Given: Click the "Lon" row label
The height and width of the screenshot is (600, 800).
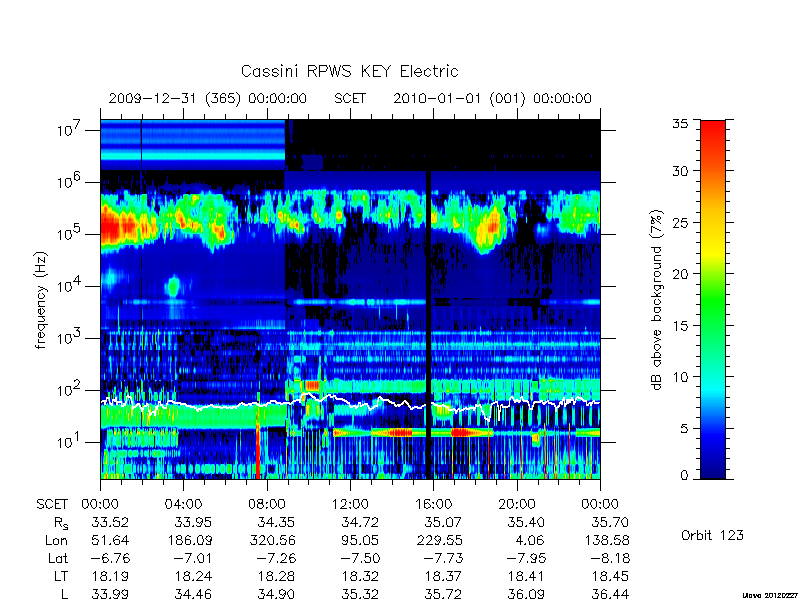Looking at the screenshot, I should point(57,540).
